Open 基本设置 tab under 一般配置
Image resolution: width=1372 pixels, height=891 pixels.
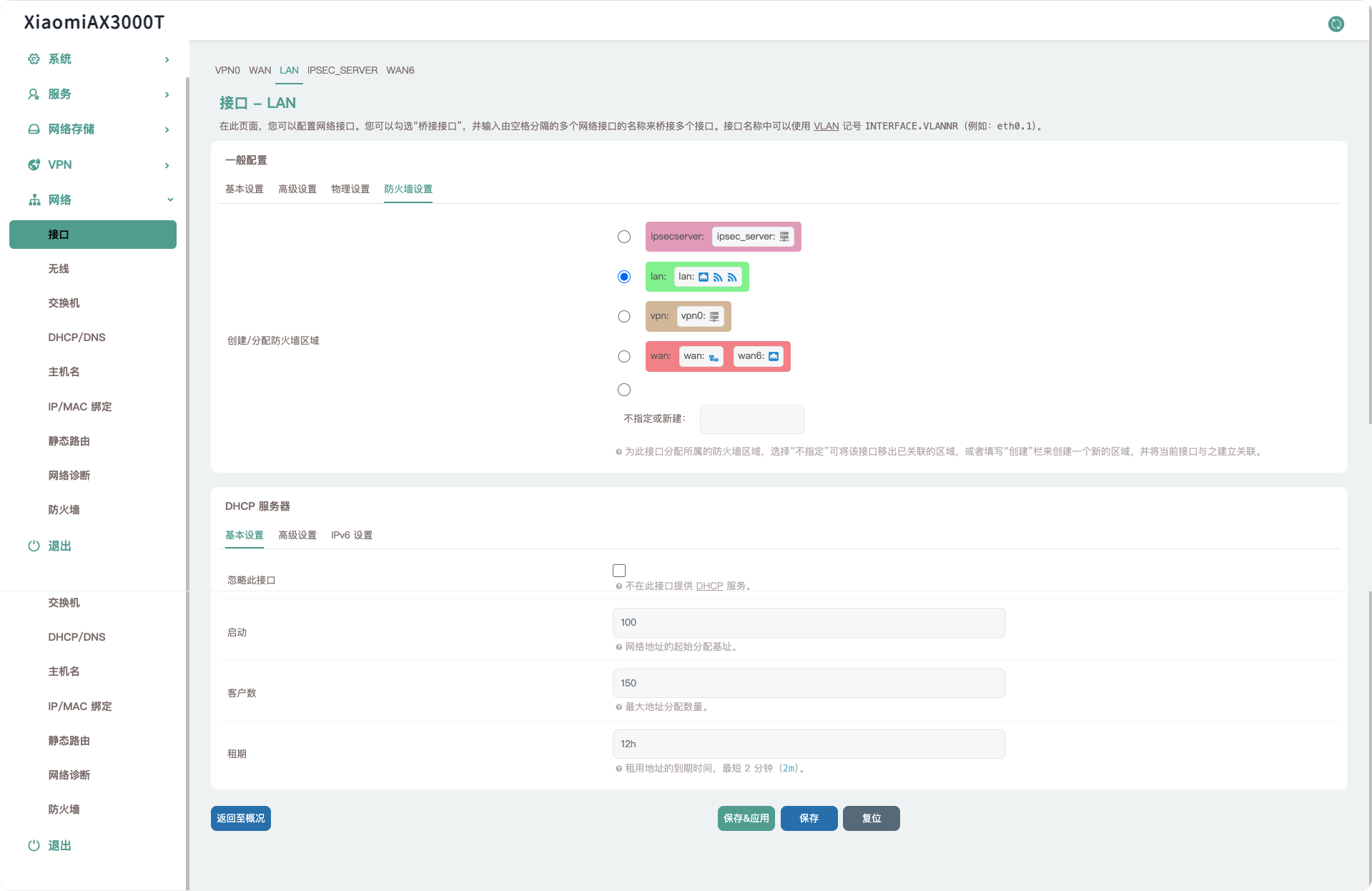[x=245, y=189]
